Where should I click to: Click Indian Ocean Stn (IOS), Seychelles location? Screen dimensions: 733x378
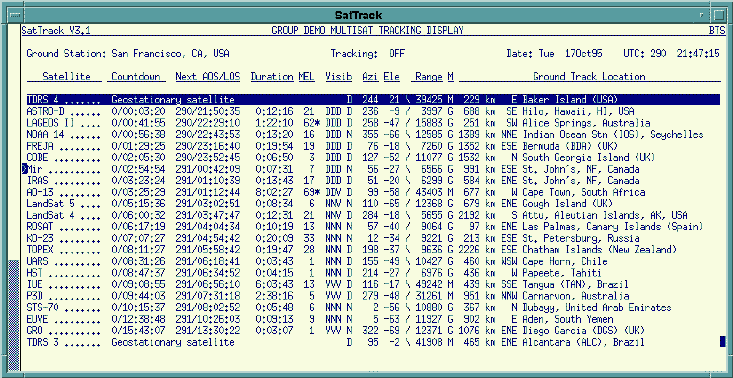(x=612, y=135)
